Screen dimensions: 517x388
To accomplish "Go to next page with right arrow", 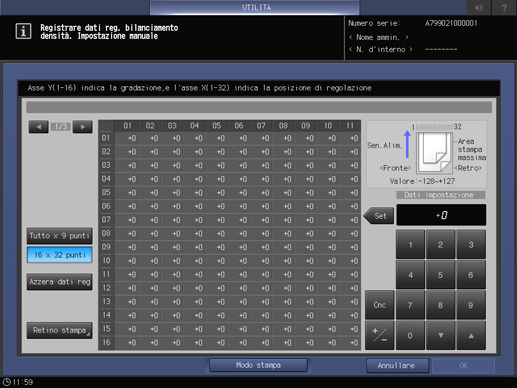I will 83,127.
